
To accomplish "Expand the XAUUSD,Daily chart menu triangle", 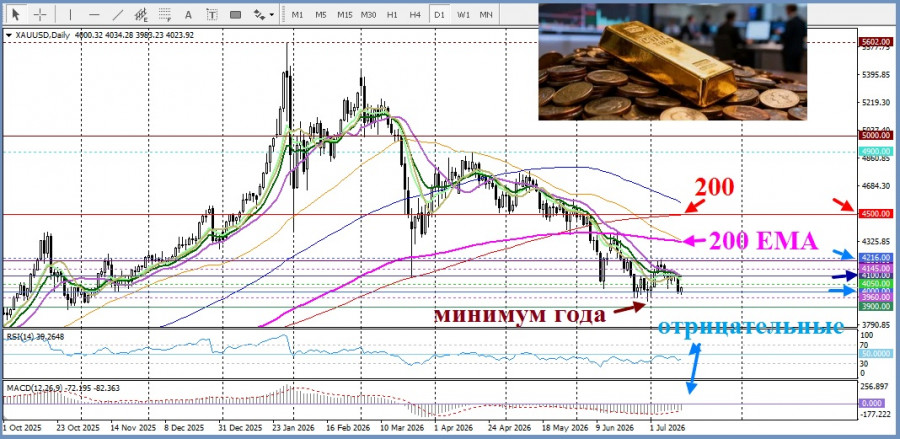I will coord(8,36).
